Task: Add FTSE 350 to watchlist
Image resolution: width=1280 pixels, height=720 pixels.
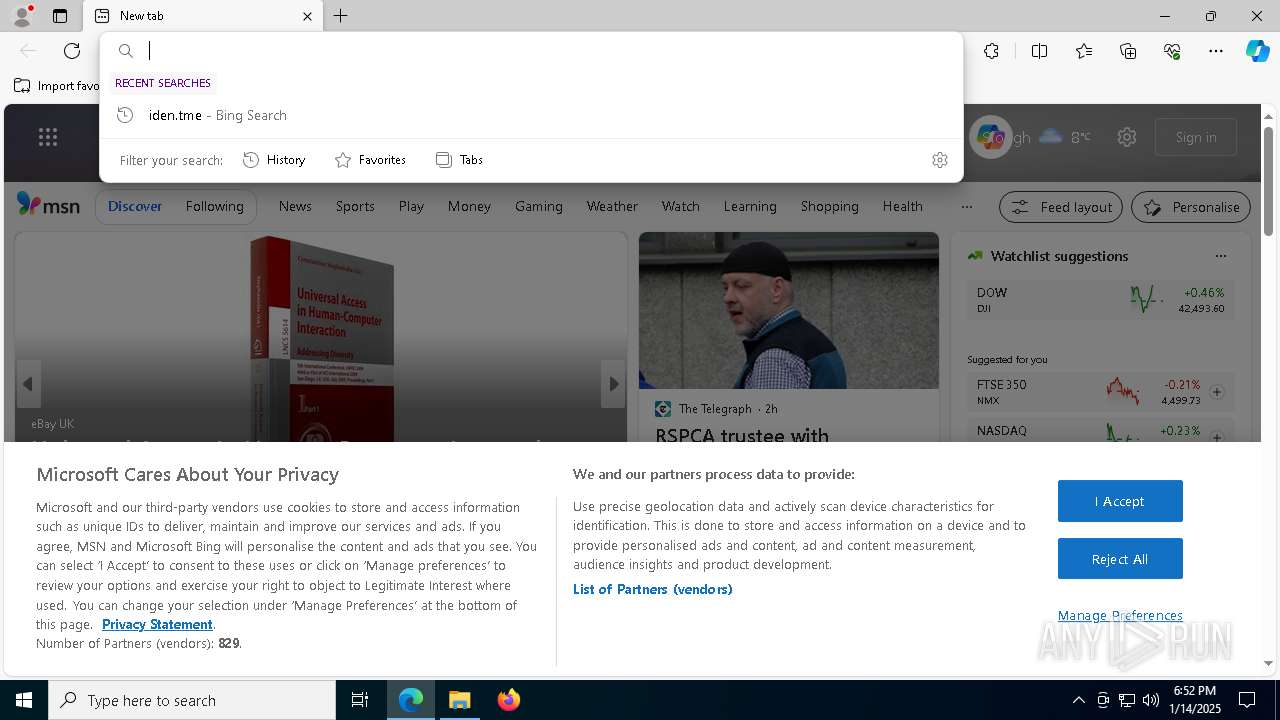Action: 1217,392
